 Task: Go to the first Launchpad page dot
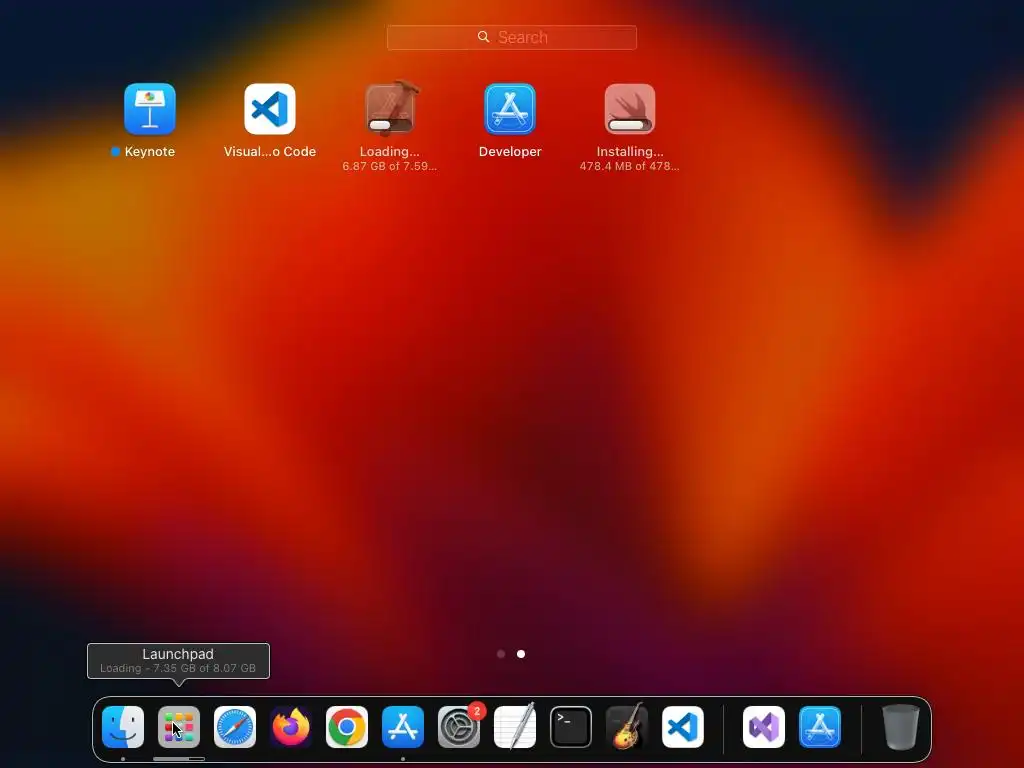pos(501,654)
